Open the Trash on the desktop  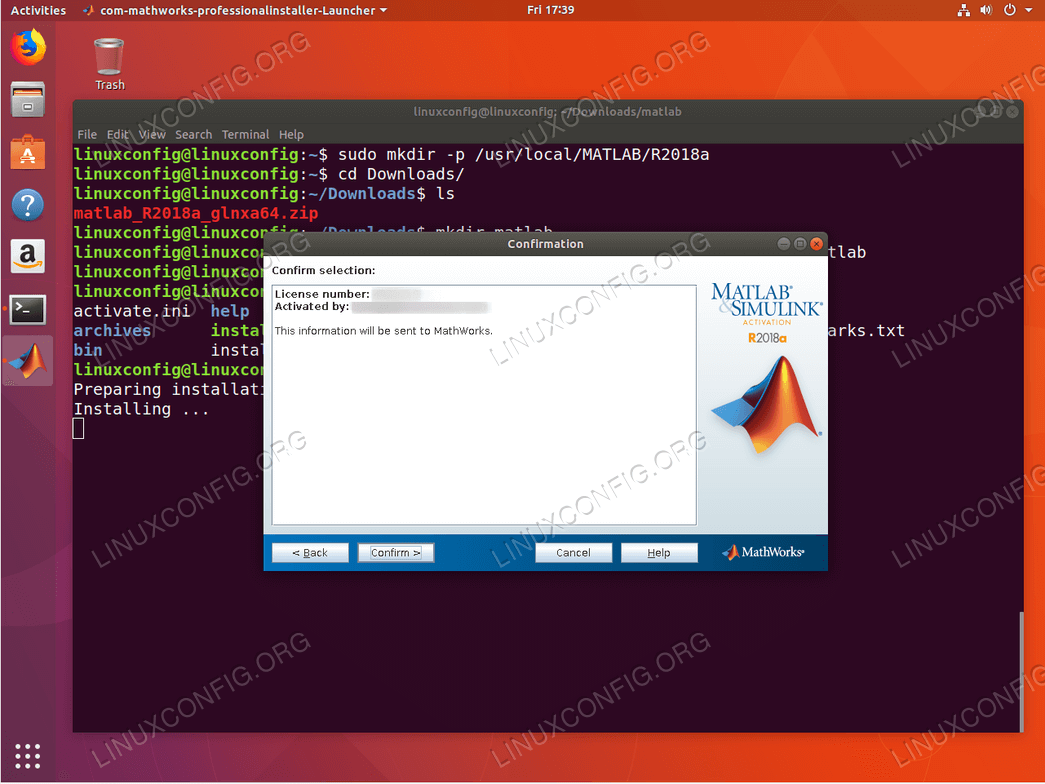click(x=108, y=57)
